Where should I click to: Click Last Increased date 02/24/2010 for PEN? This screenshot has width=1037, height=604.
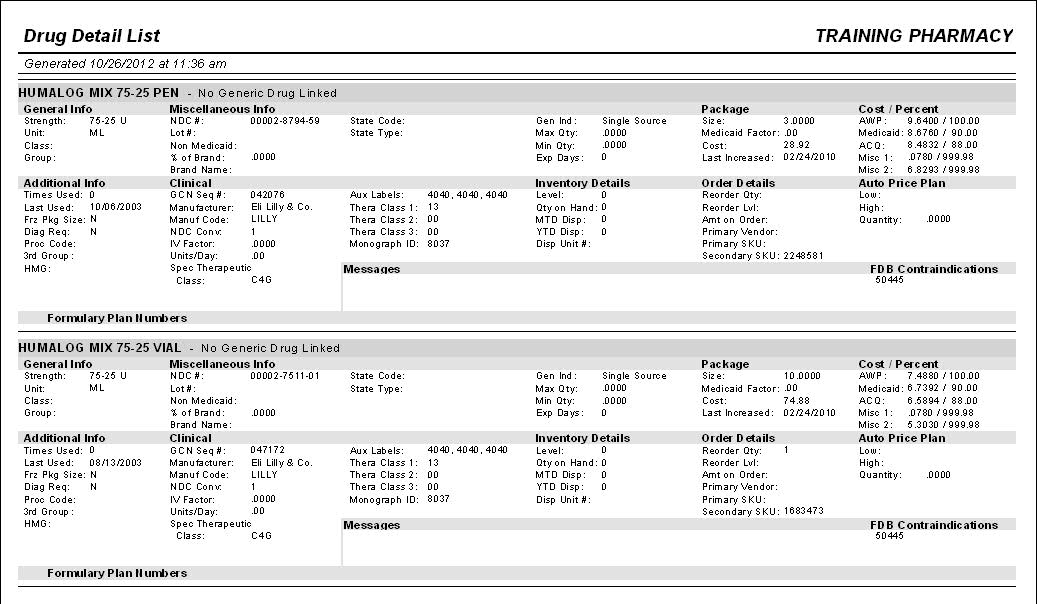(809, 157)
